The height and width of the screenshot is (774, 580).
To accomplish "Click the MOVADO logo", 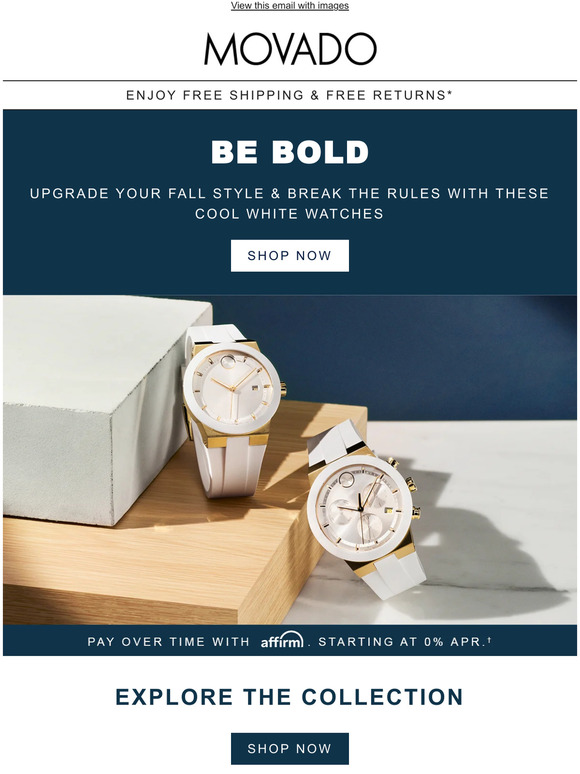I will pos(290,49).
